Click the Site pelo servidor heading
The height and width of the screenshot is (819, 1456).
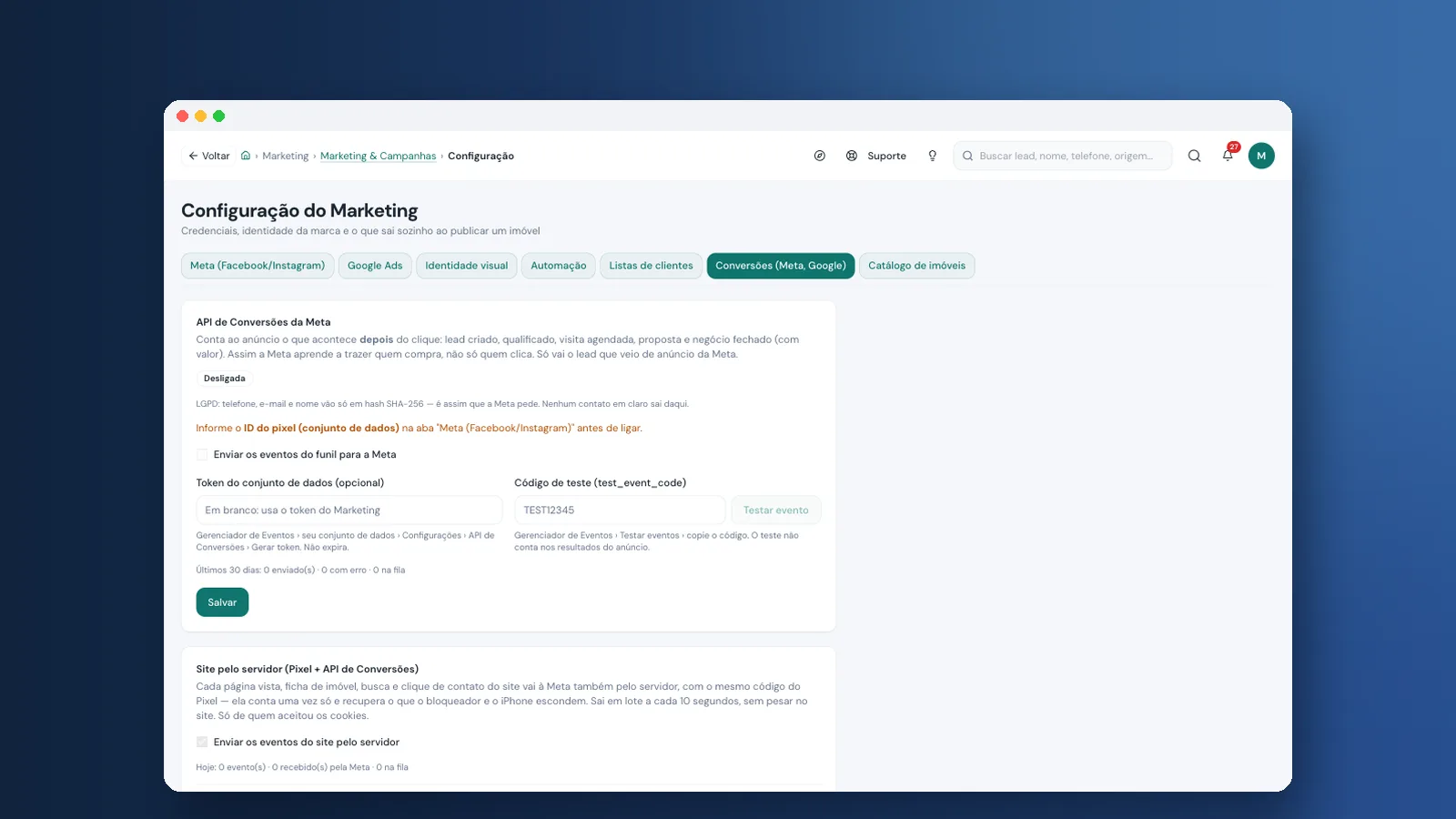pos(308,669)
